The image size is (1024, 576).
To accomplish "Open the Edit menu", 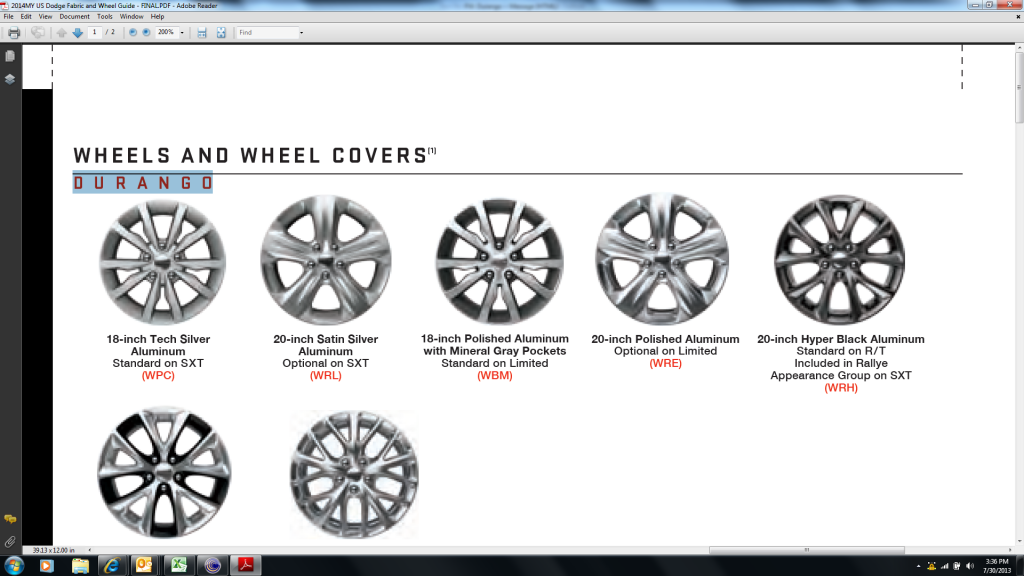I will (x=26, y=17).
